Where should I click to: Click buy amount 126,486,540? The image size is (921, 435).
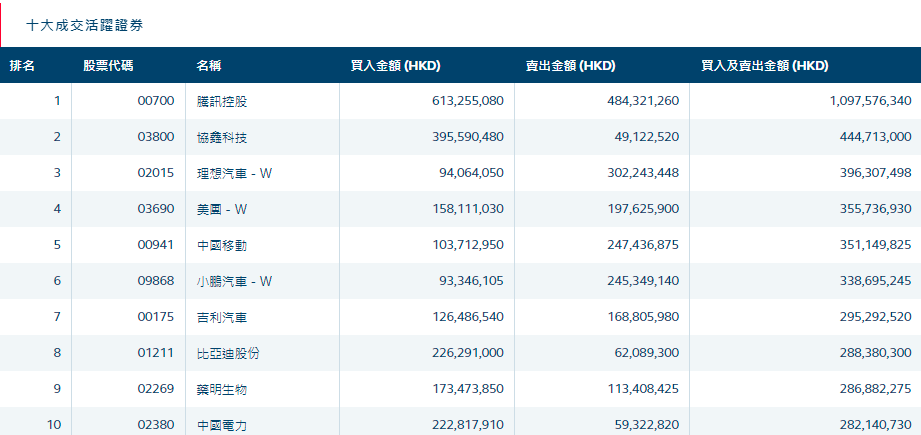click(x=468, y=317)
